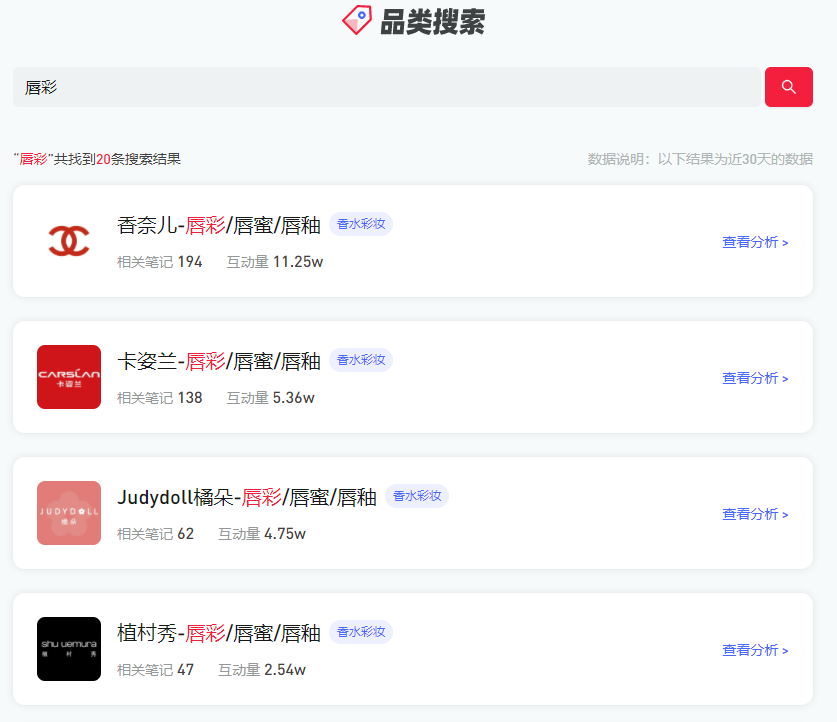Click the red search magnifier button
Viewport: 837px width, 722px height.
point(788,87)
